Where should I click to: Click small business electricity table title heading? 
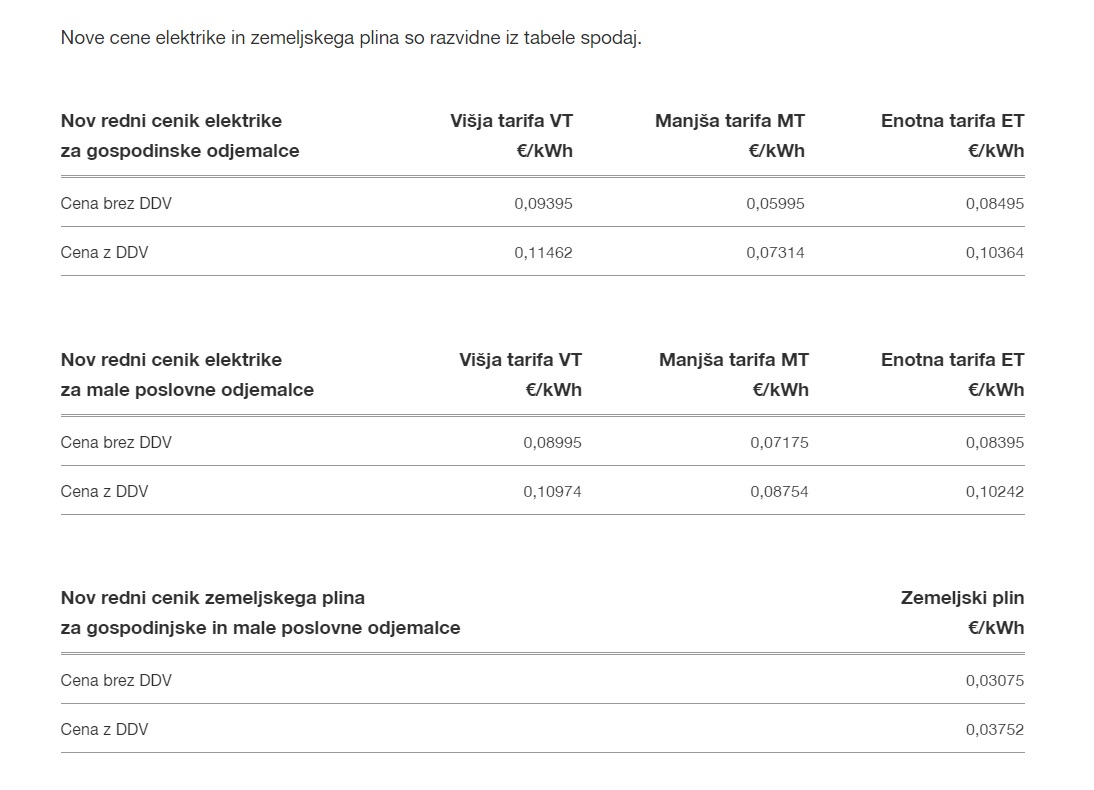[x=187, y=375]
